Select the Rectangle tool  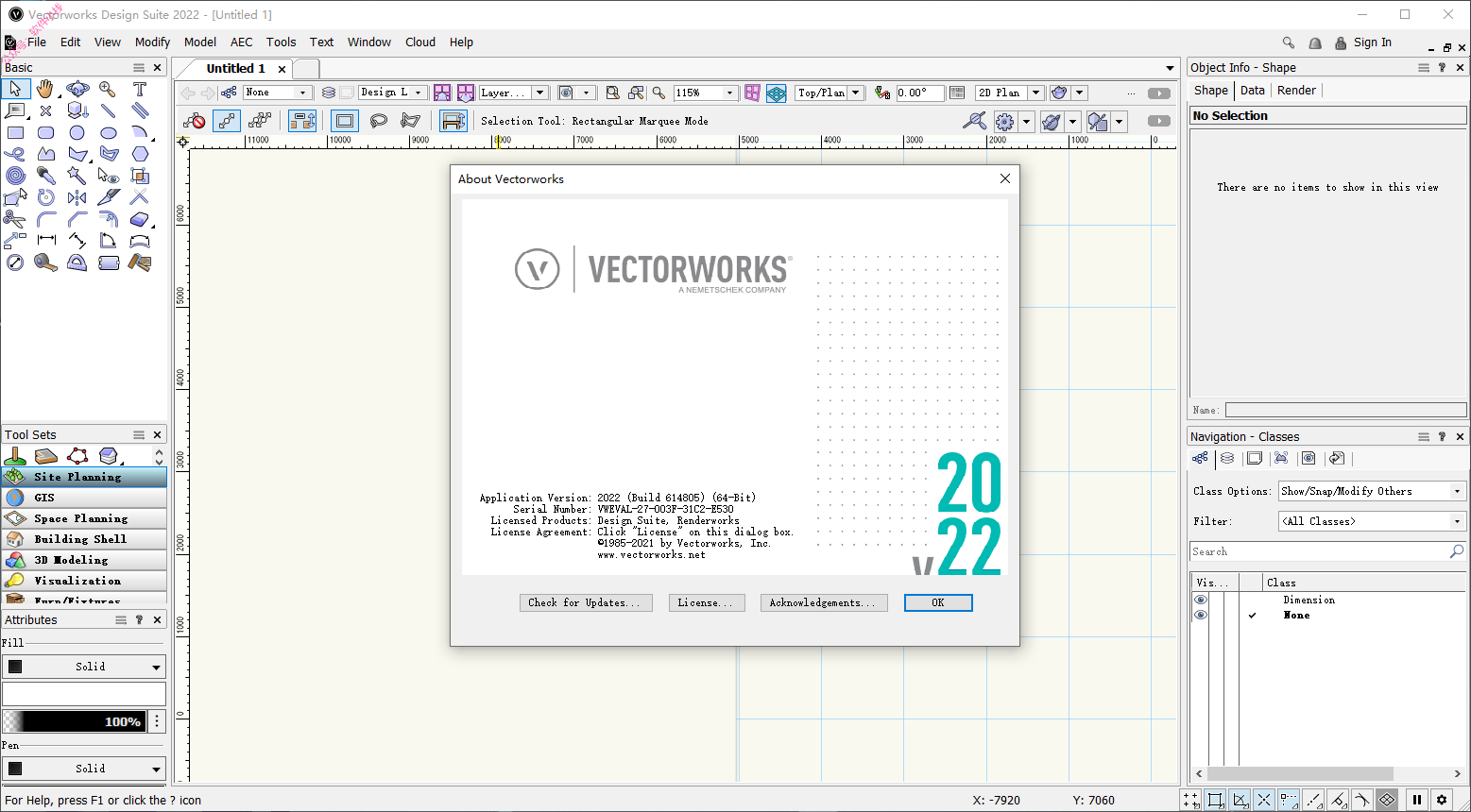tap(15, 133)
